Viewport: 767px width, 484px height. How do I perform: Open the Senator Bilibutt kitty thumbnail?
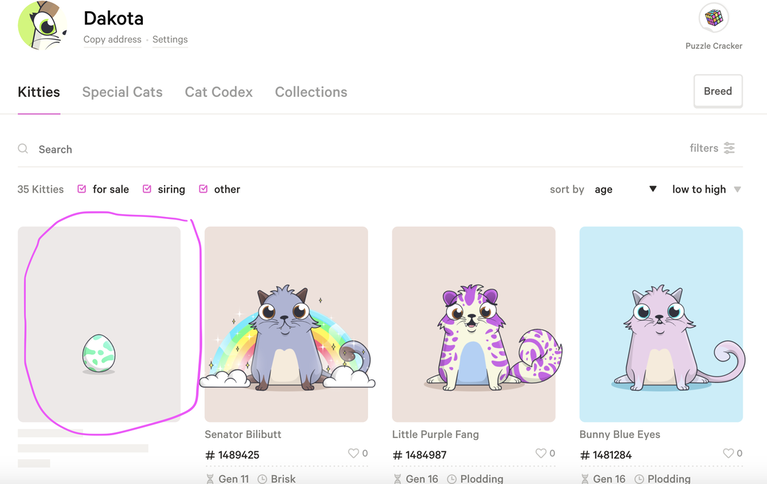(286, 324)
